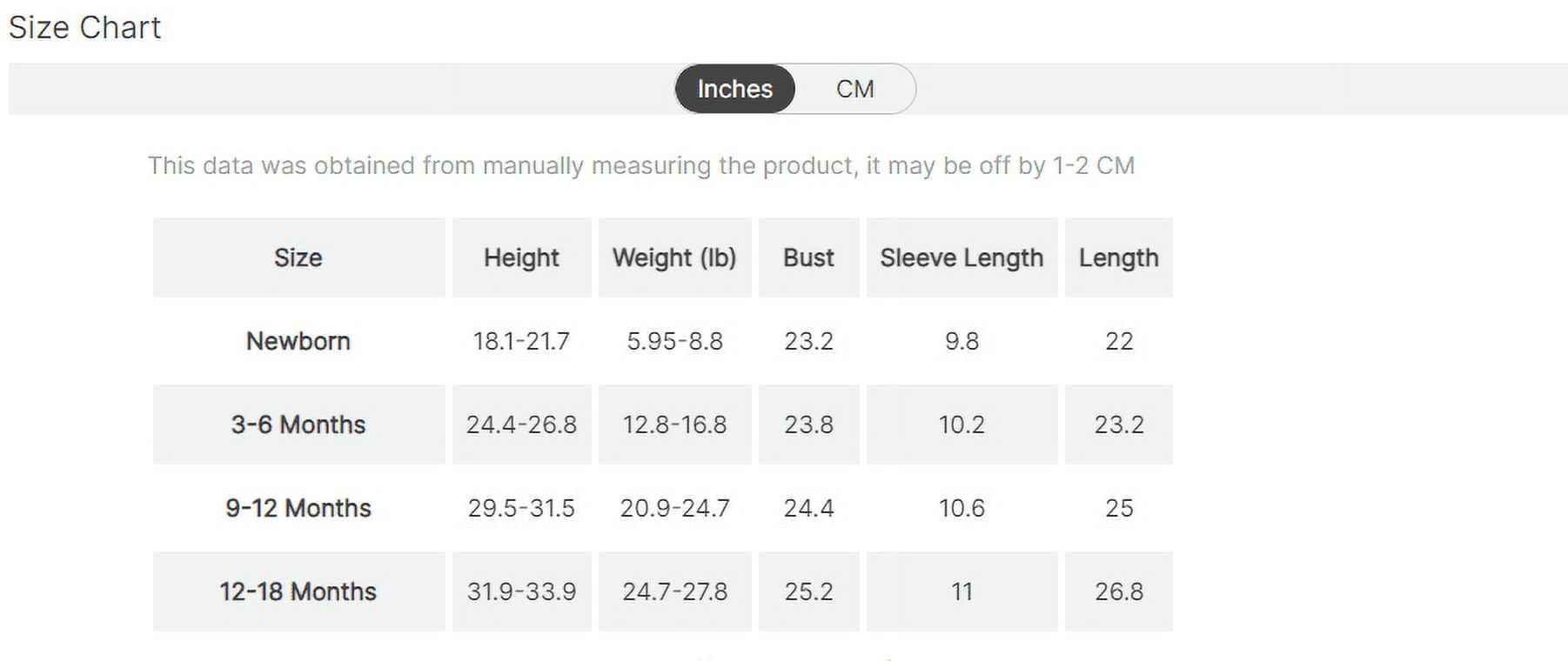Screen dimensions: 1568x661
Task: Click the Length column header
Action: (1118, 257)
